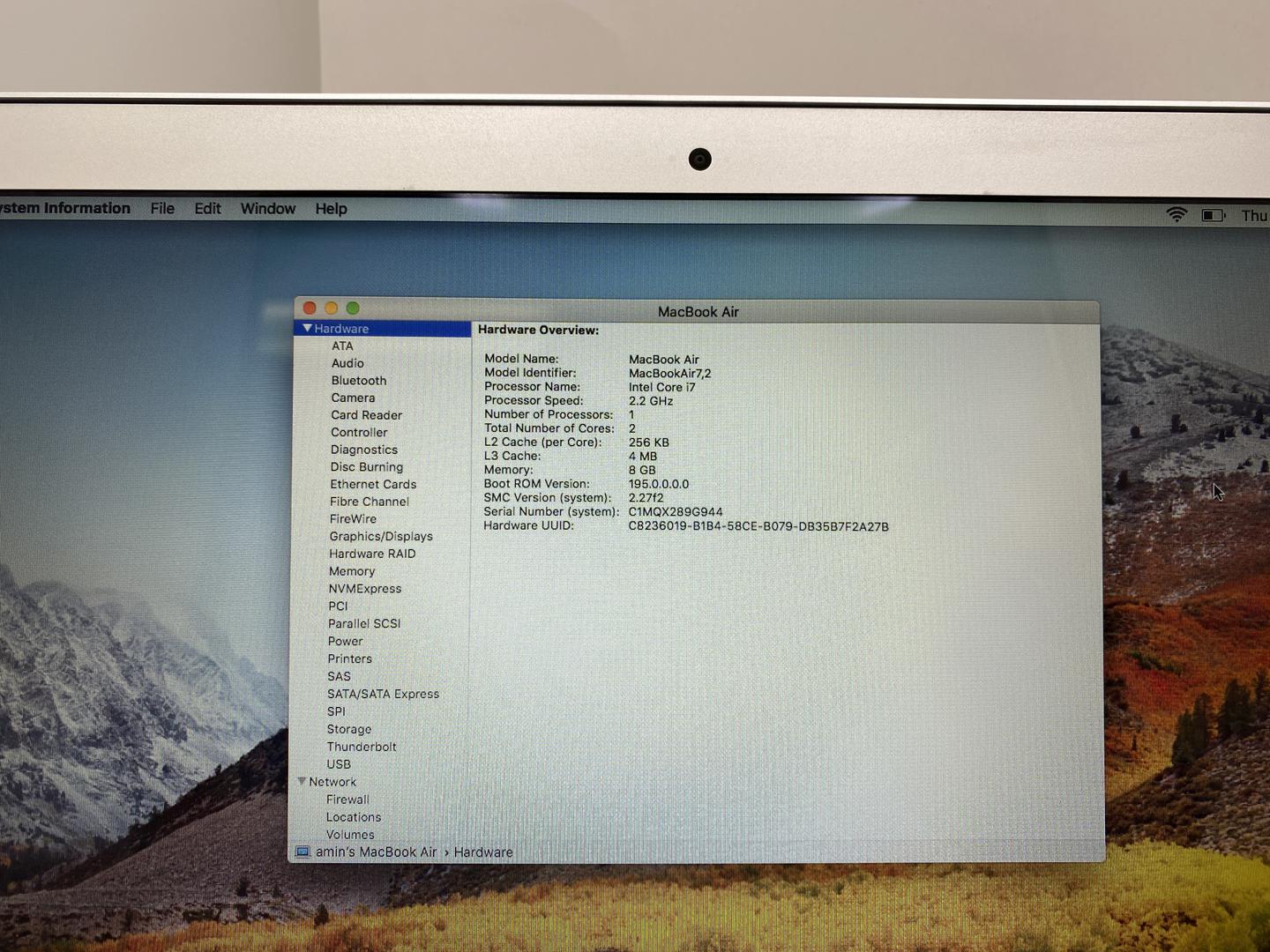Screen dimensions: 1270x952
Task: Select Printers in the sidebar
Action: click(350, 658)
